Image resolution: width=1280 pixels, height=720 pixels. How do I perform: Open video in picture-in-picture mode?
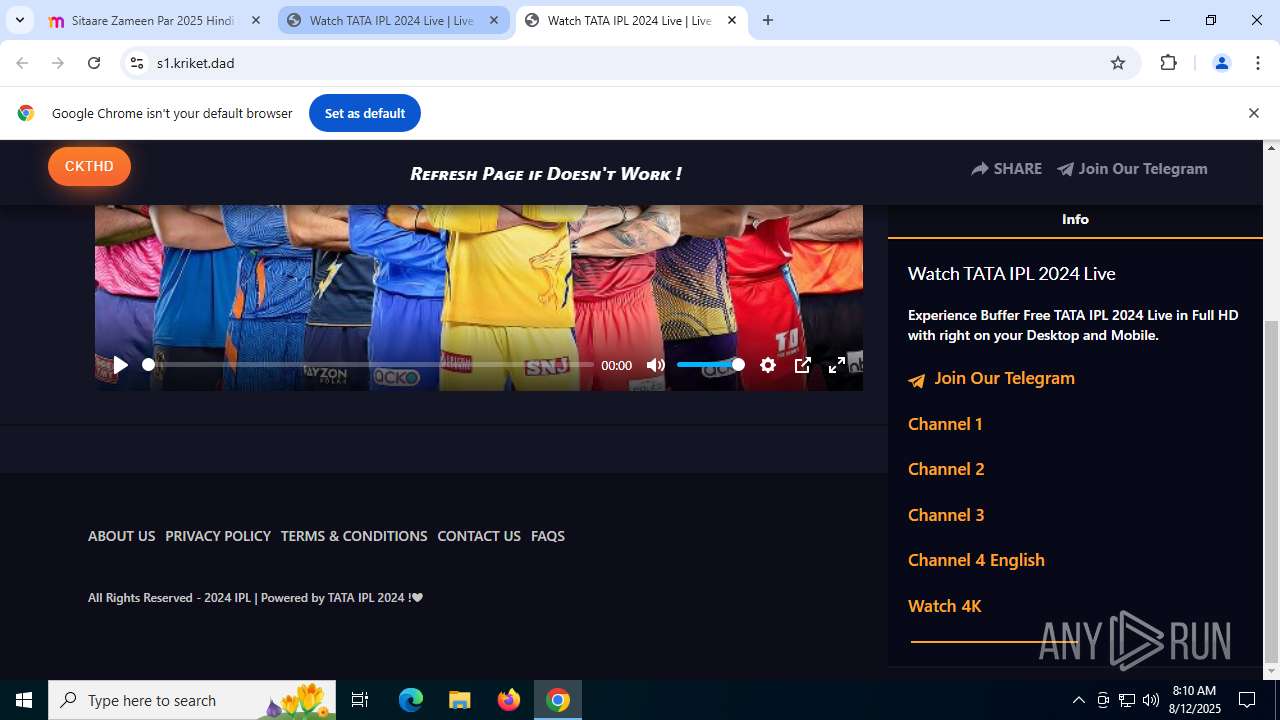[x=803, y=365]
